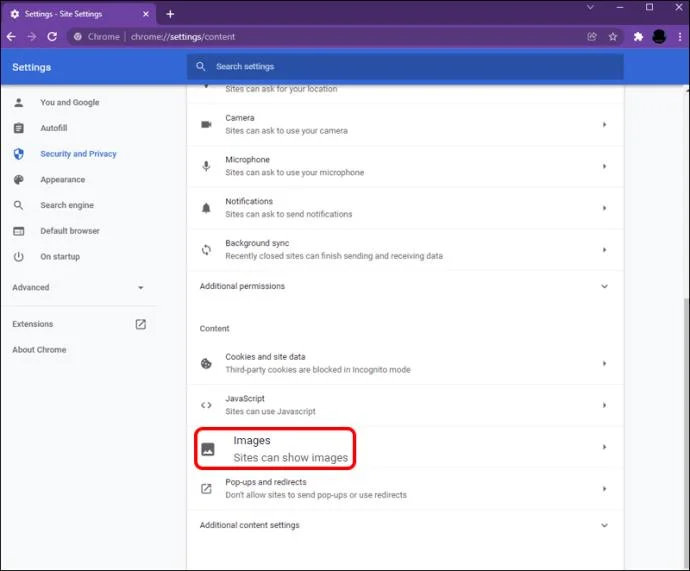Open JavaScript settings
Image resolution: width=690 pixels, height=571 pixels.
point(405,405)
